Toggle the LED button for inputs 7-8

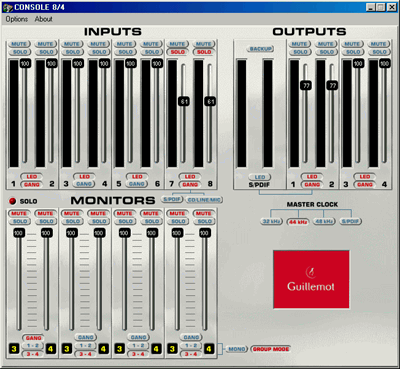[x=190, y=176]
